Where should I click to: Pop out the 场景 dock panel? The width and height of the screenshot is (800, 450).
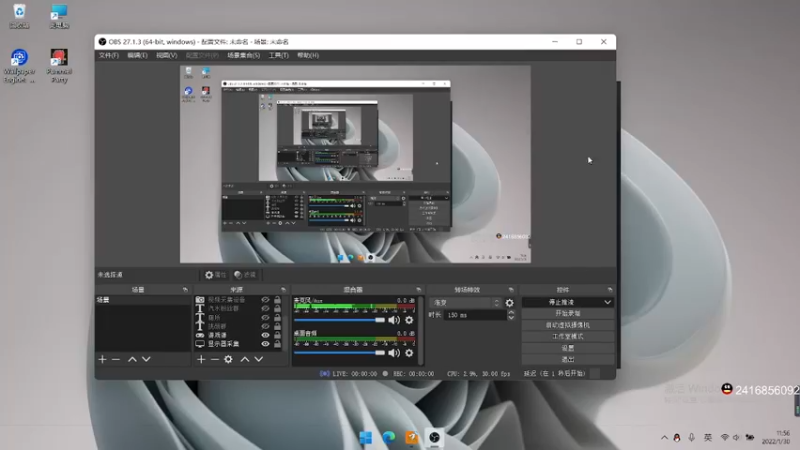[185, 289]
